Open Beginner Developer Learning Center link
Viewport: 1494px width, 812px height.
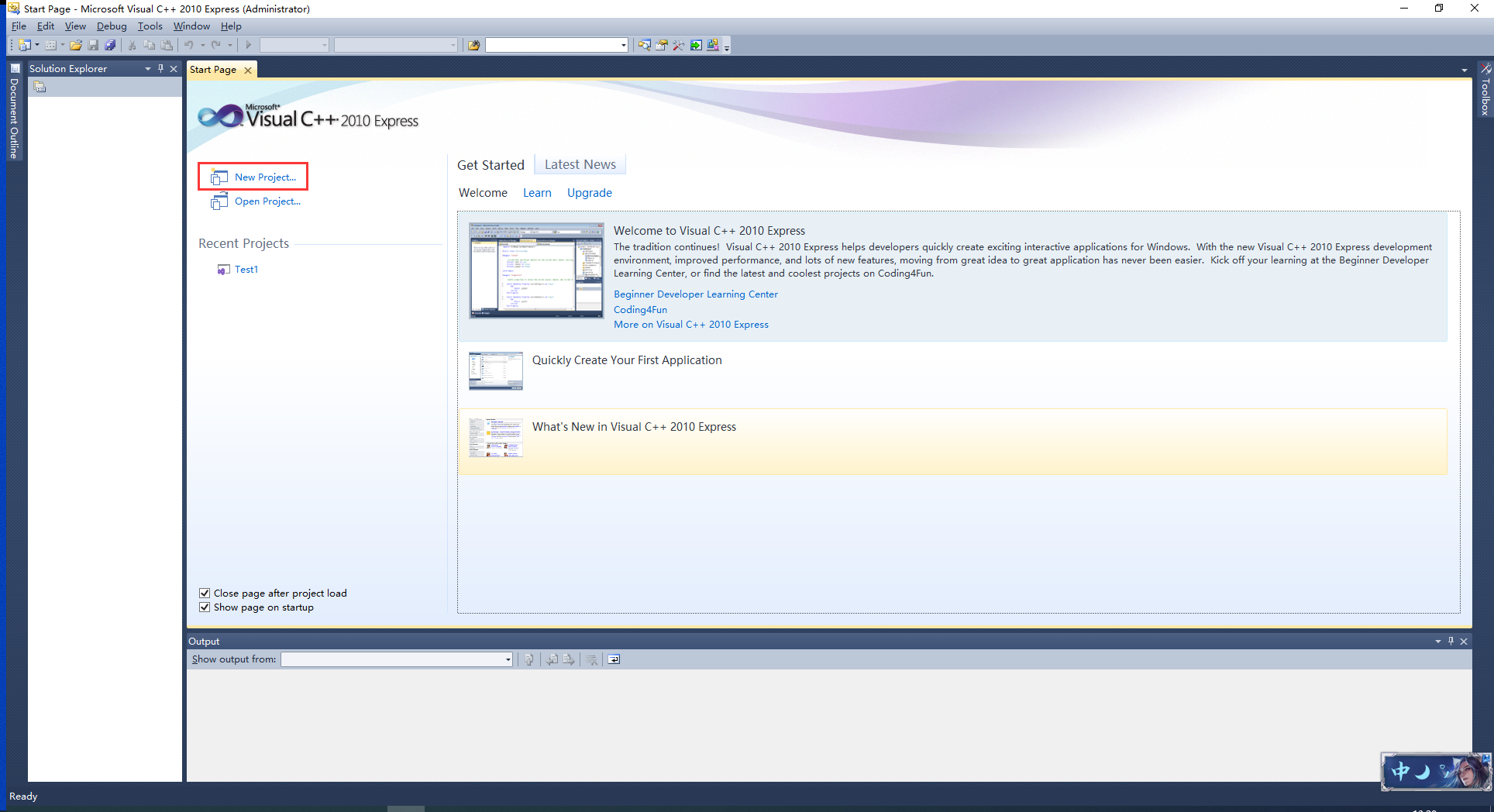click(696, 294)
